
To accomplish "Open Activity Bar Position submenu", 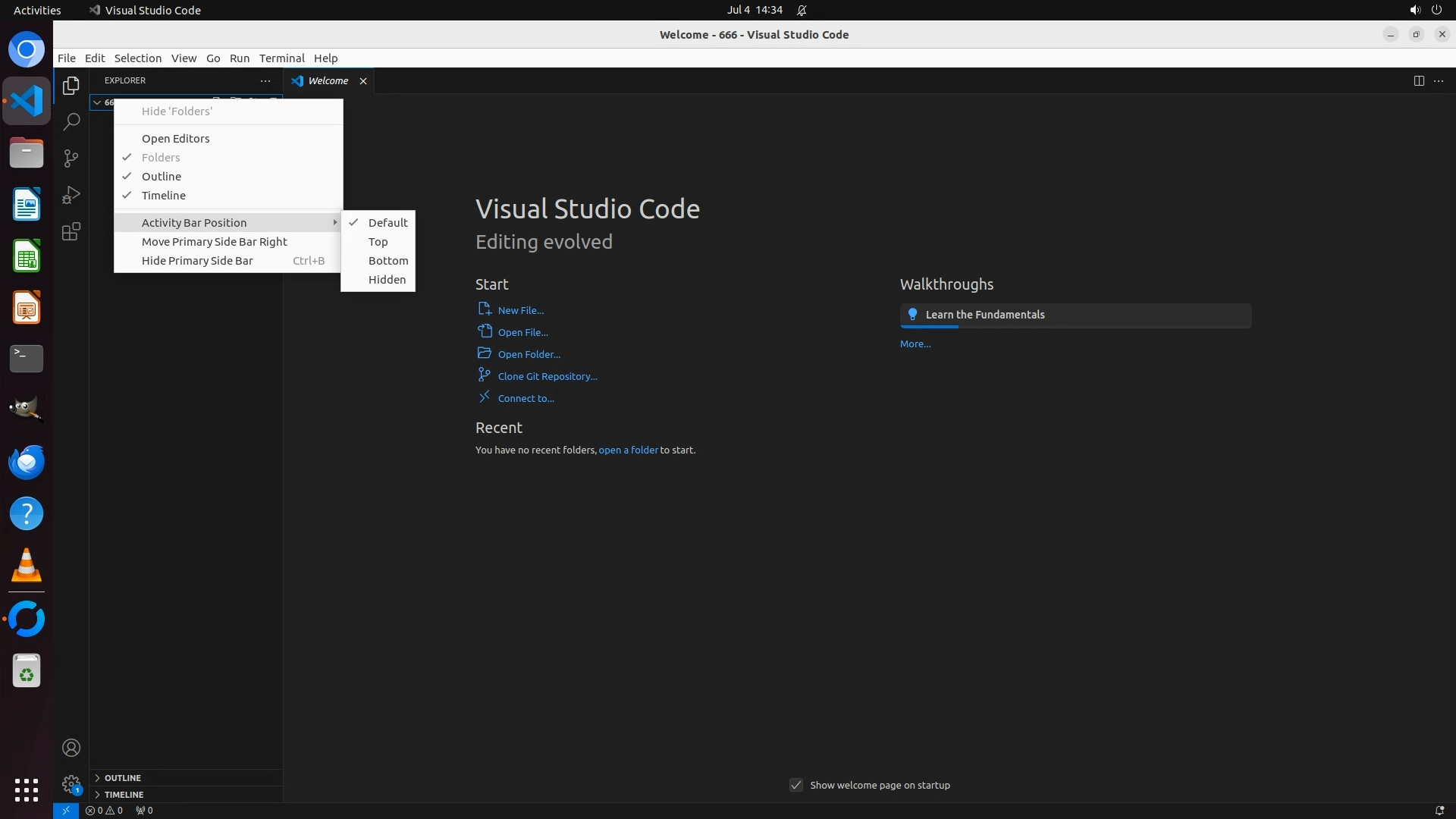I will point(194,223).
